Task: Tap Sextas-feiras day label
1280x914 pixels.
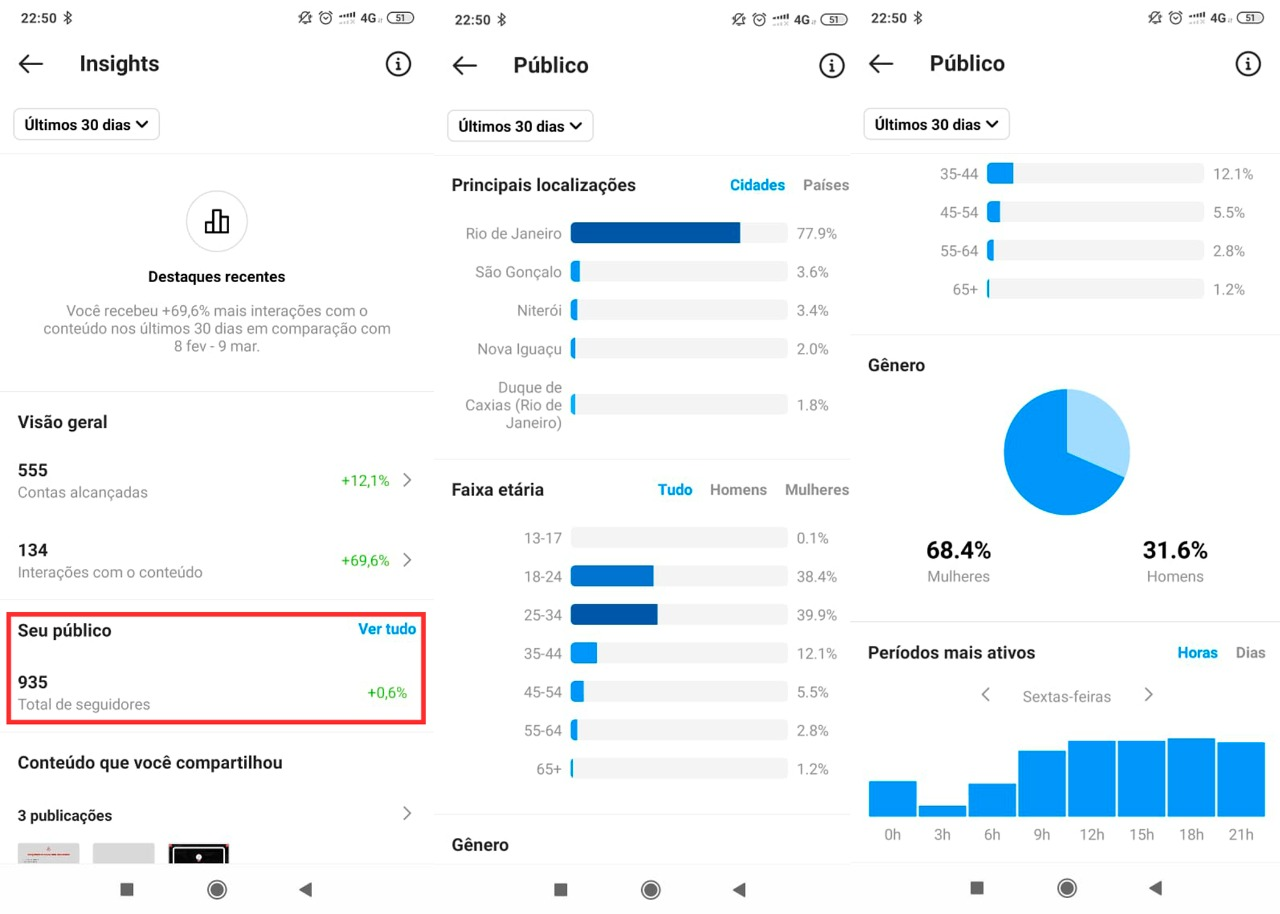Action: pyautogui.click(x=1066, y=696)
